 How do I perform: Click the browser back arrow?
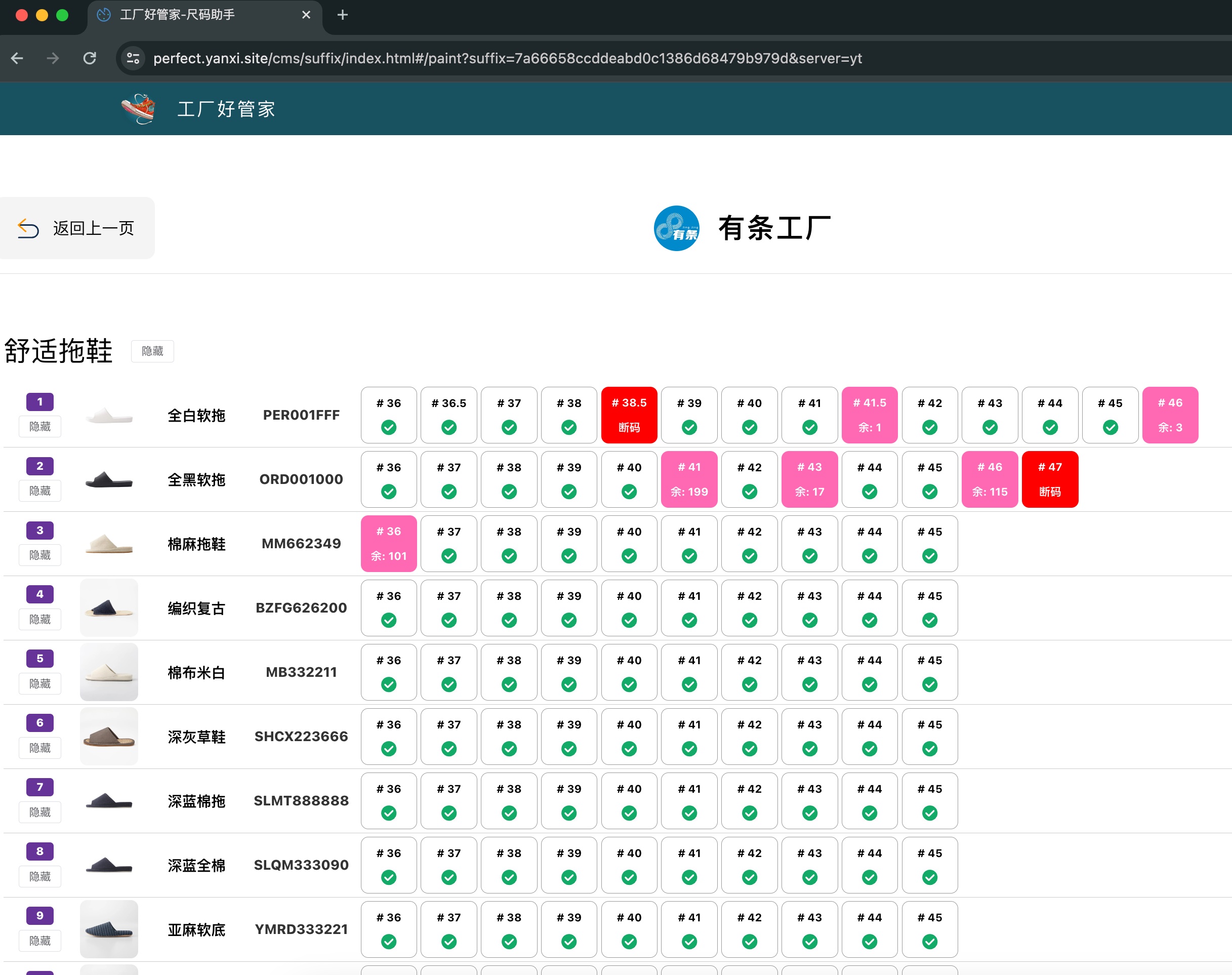pos(17,58)
